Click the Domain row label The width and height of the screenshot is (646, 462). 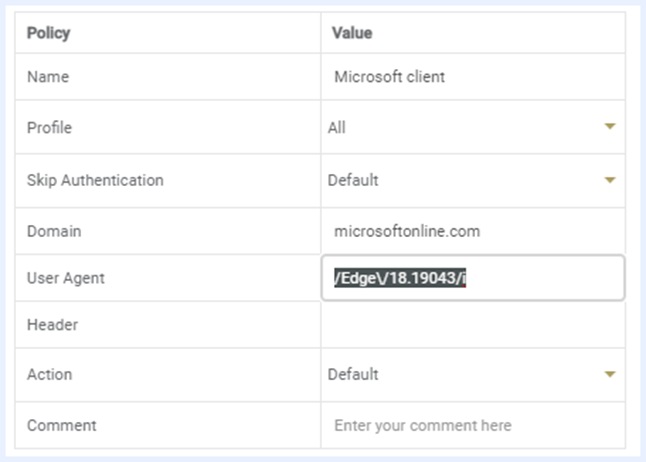coord(54,231)
